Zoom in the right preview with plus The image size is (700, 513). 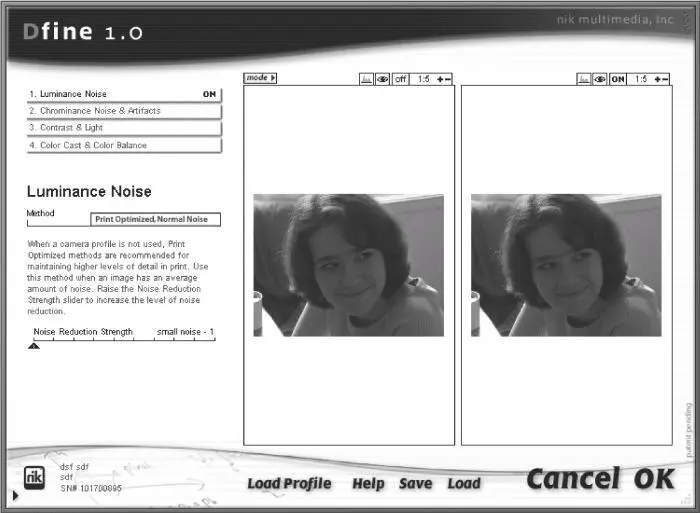(657, 79)
